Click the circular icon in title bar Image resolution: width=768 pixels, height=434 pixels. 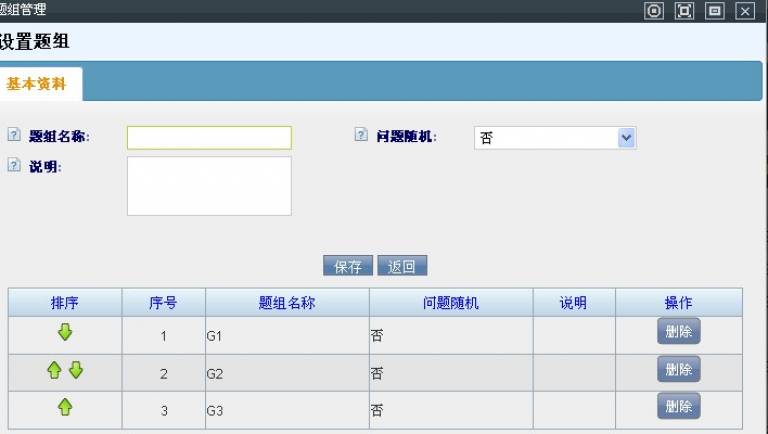[x=654, y=11]
